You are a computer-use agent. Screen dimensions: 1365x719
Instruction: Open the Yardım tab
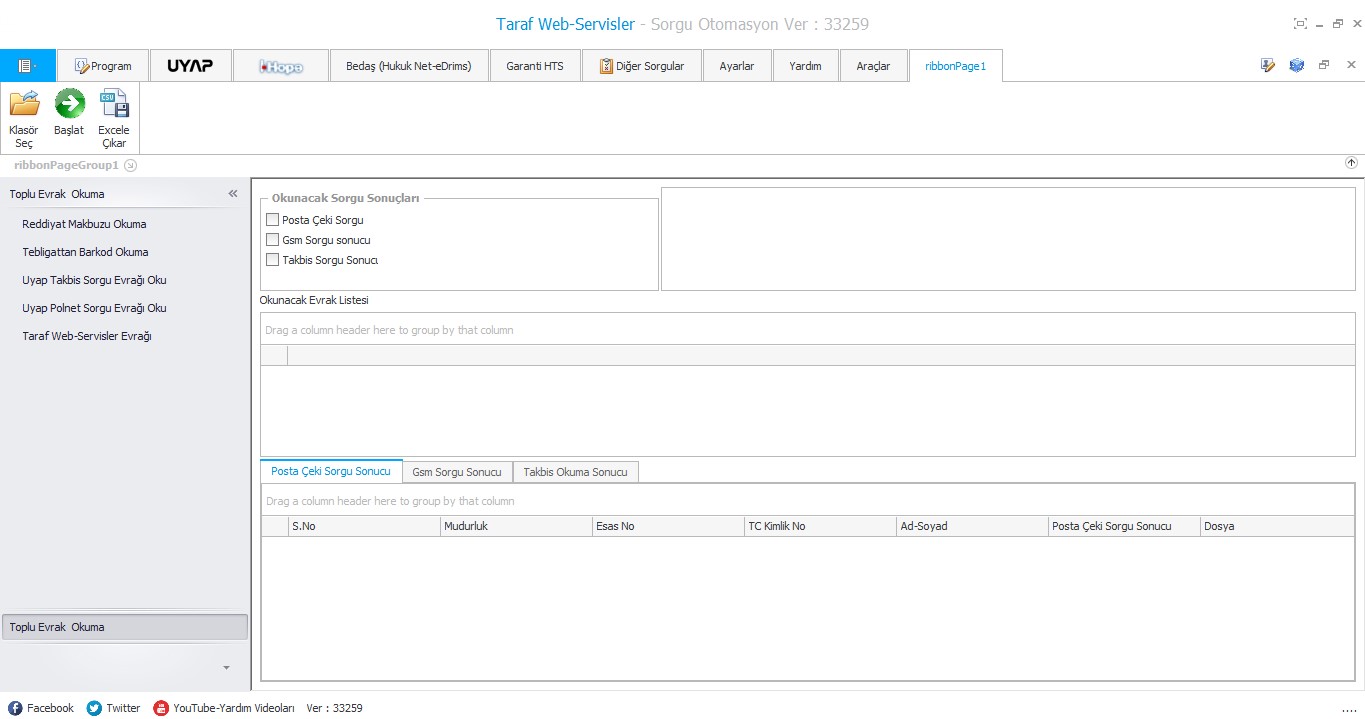click(805, 66)
